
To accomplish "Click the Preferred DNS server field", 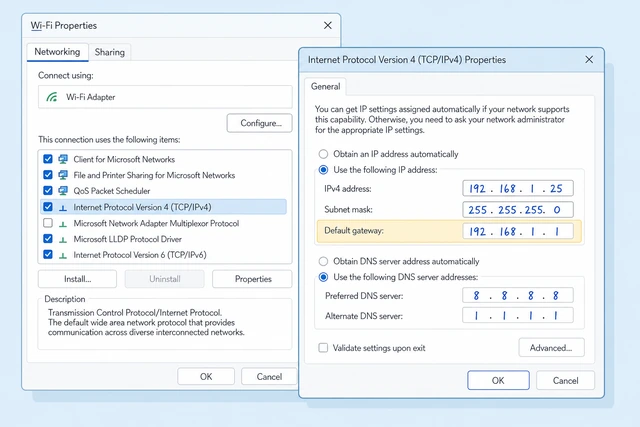I will [x=518, y=296].
